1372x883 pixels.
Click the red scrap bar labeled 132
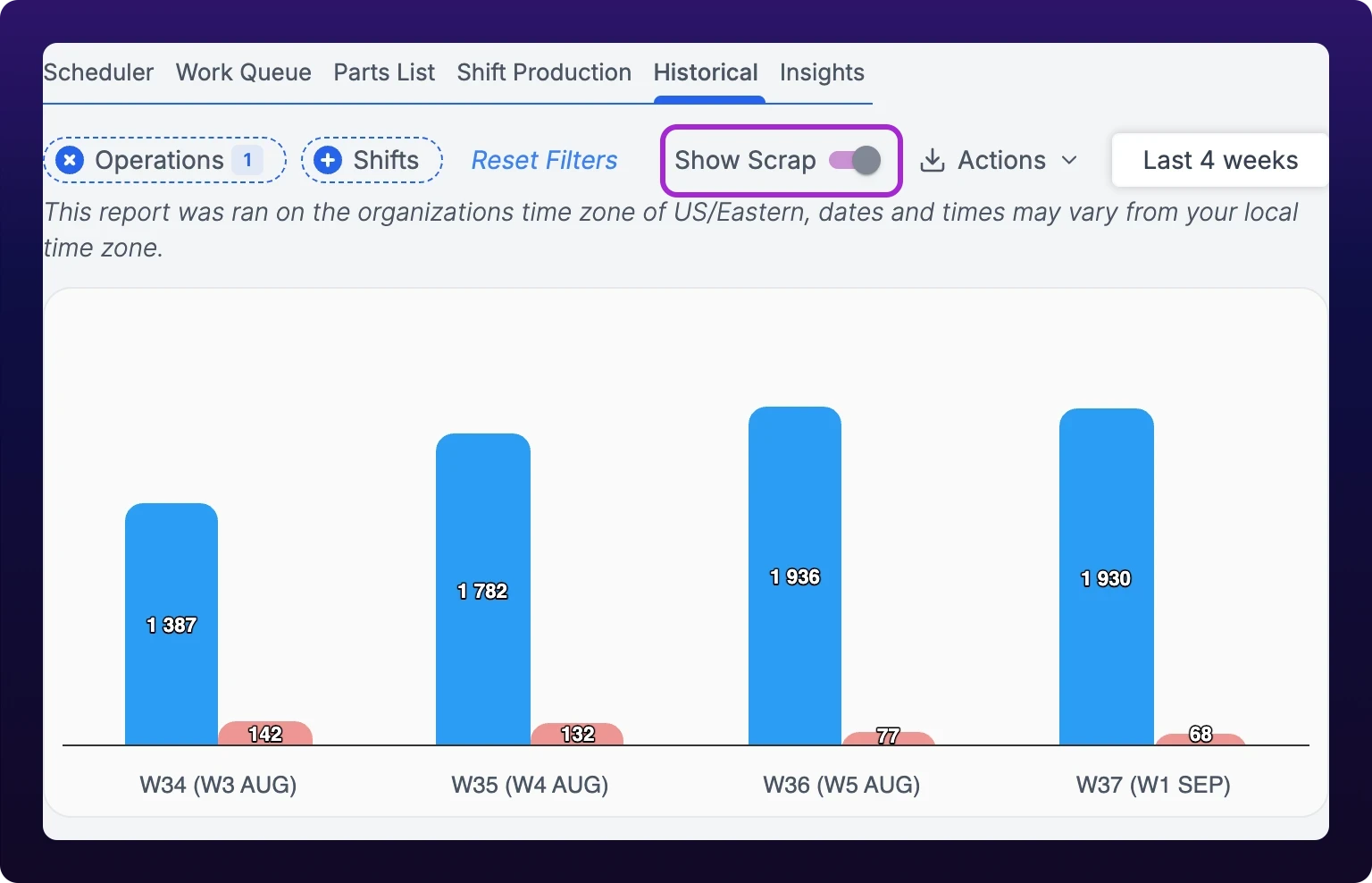click(577, 734)
